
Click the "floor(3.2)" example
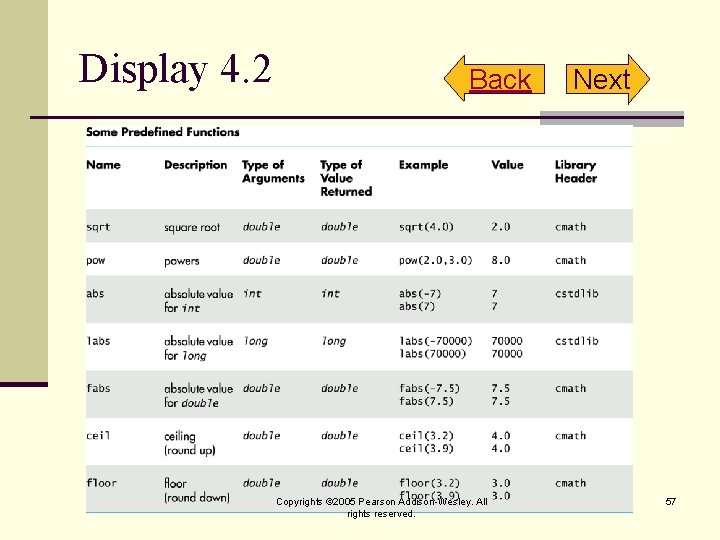point(429,483)
